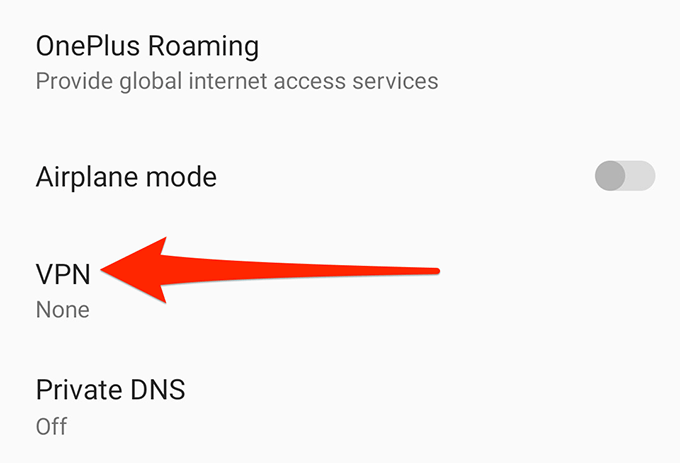Select the "None" status under VPN
This screenshot has height=463, width=680.
pyautogui.click(x=63, y=310)
